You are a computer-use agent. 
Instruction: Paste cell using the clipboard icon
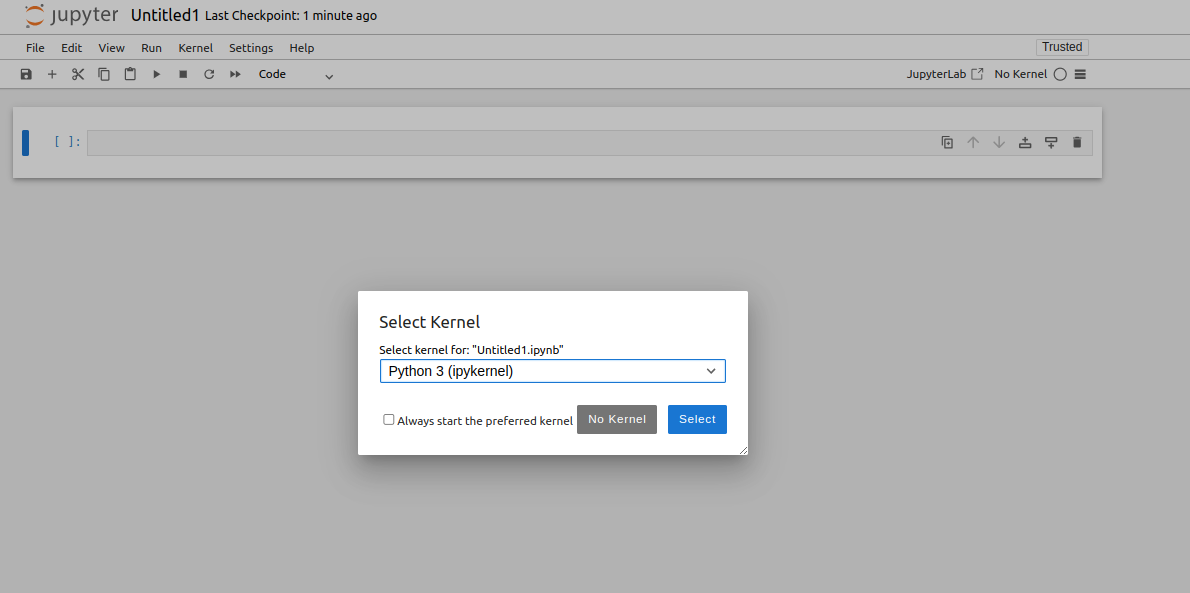pyautogui.click(x=130, y=74)
